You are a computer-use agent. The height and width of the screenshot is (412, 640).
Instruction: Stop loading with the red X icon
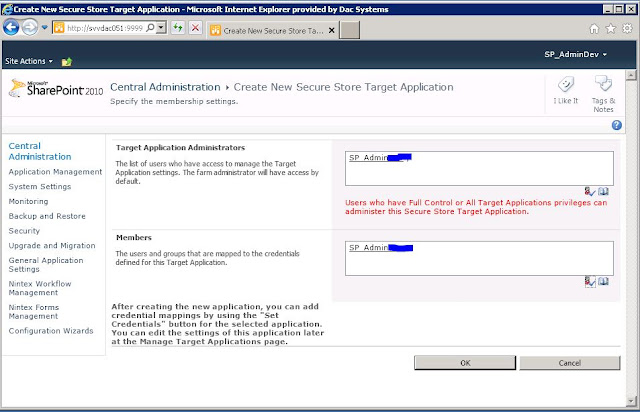196,28
